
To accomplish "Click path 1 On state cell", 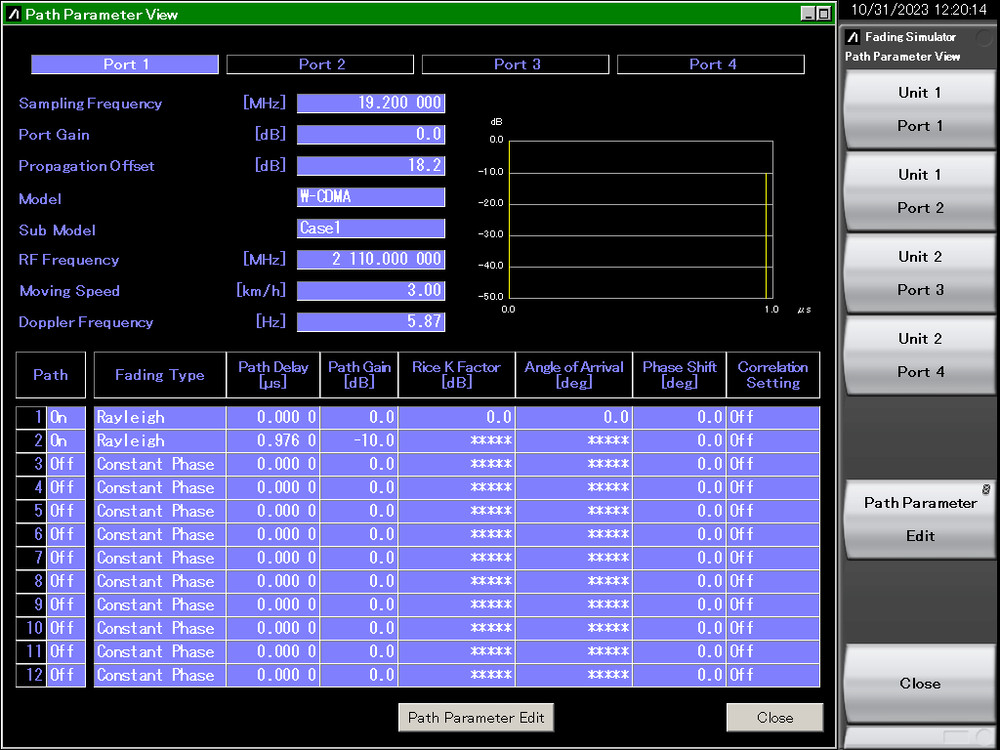I will [x=66, y=418].
